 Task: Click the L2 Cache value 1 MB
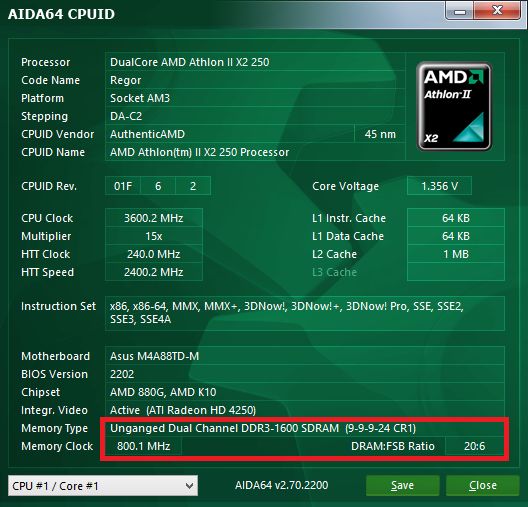pos(456,254)
